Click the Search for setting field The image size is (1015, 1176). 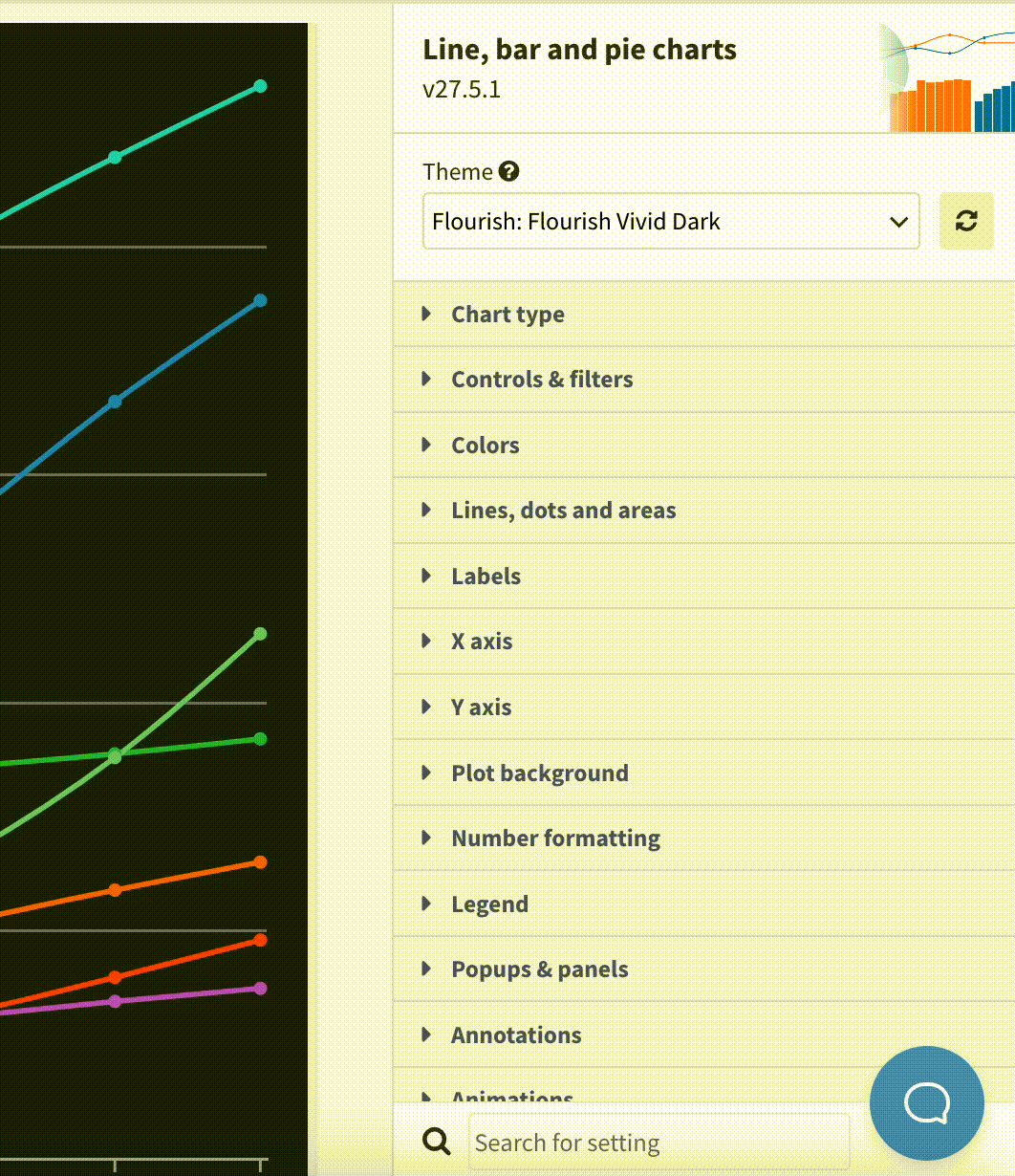[659, 1143]
